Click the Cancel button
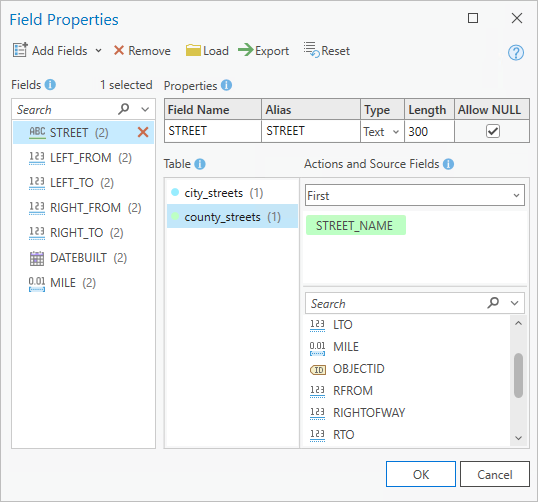Image resolution: width=538 pixels, height=502 pixels. [x=494, y=474]
